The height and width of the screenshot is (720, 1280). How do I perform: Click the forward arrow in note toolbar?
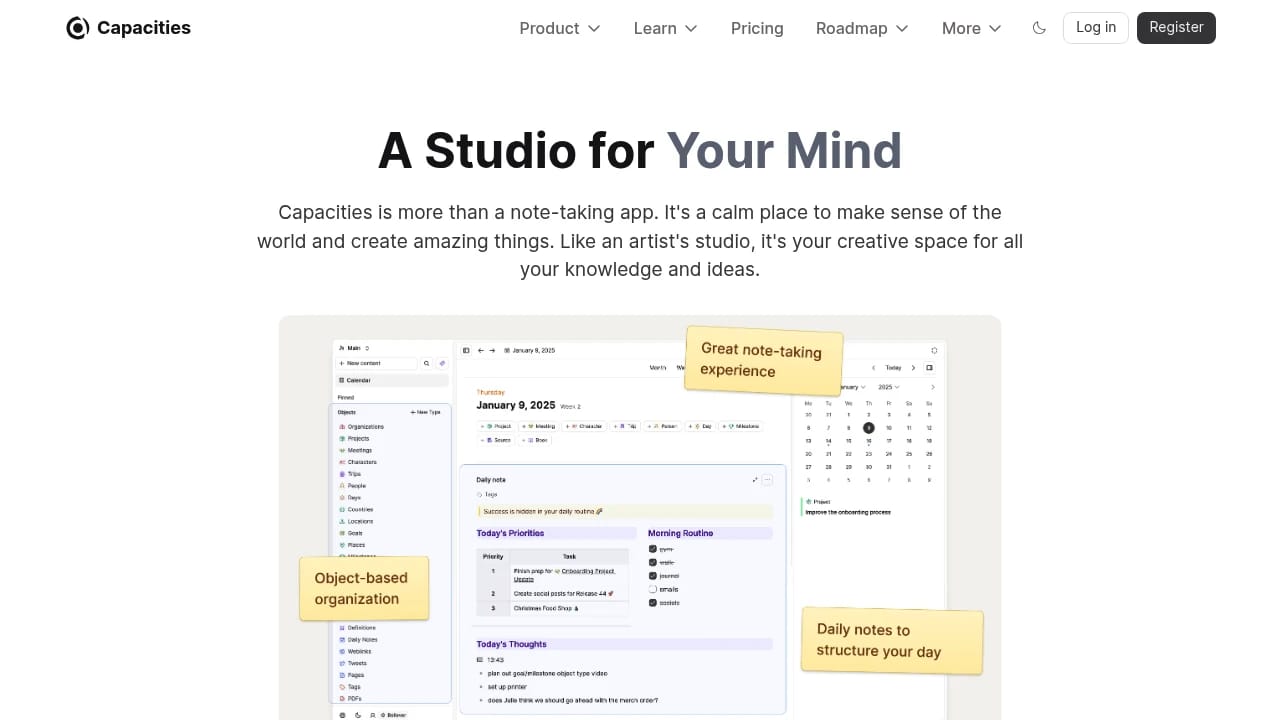pos(492,351)
